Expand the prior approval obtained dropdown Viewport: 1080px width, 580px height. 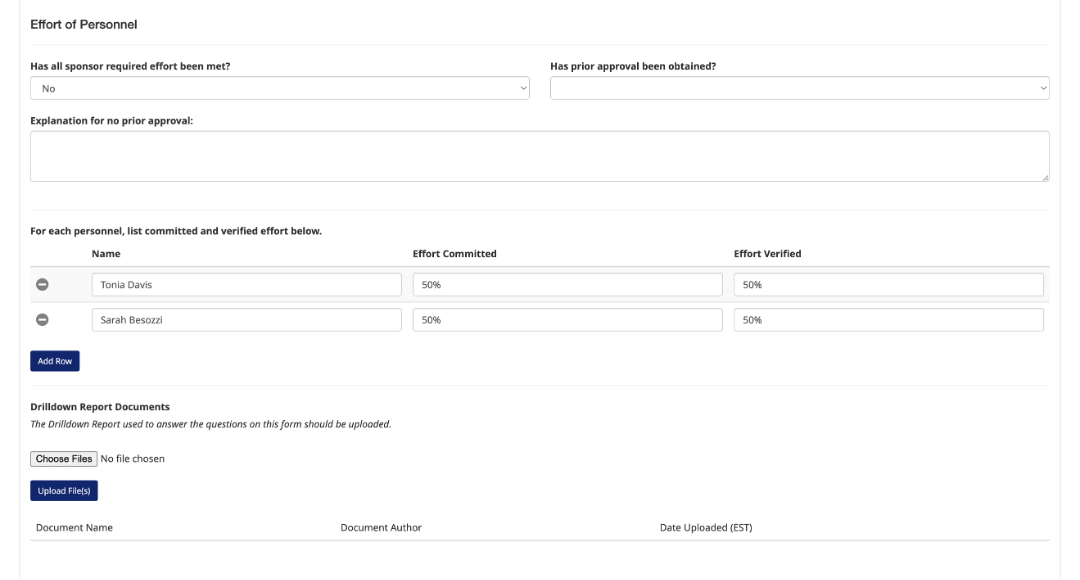point(799,89)
